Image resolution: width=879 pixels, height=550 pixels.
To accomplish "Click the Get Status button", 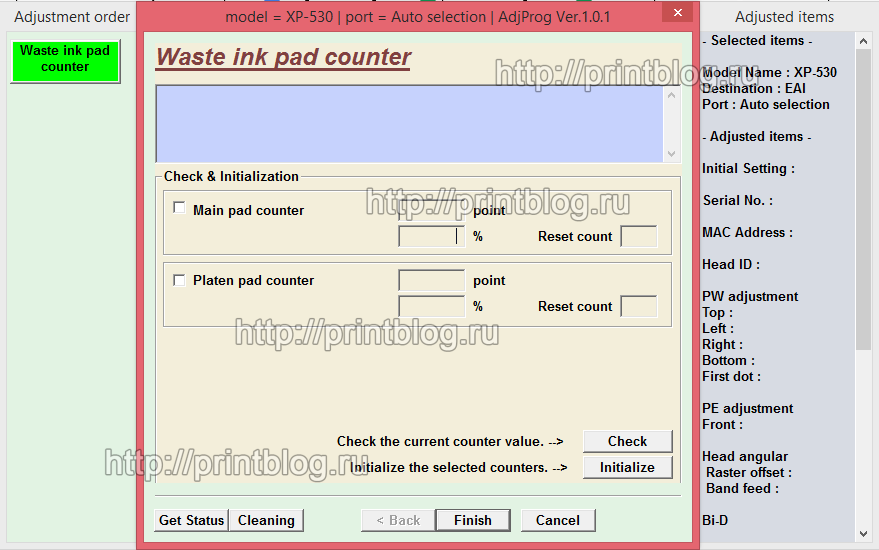I will (x=191, y=520).
